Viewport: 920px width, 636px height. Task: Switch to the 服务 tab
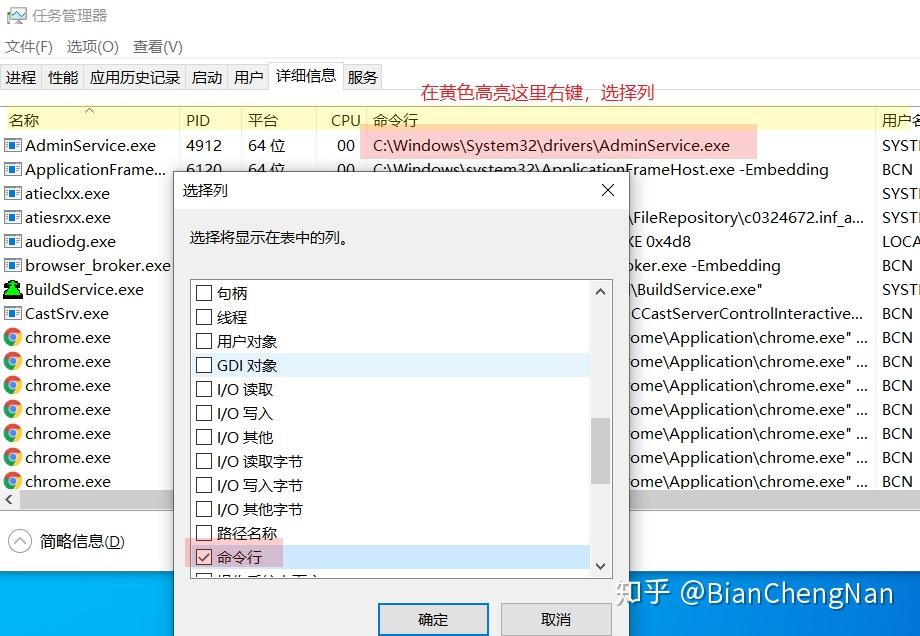click(362, 76)
